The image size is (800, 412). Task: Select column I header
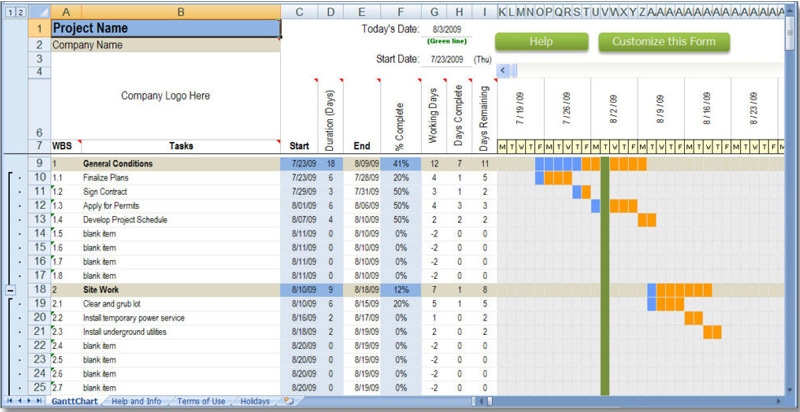[x=484, y=12]
